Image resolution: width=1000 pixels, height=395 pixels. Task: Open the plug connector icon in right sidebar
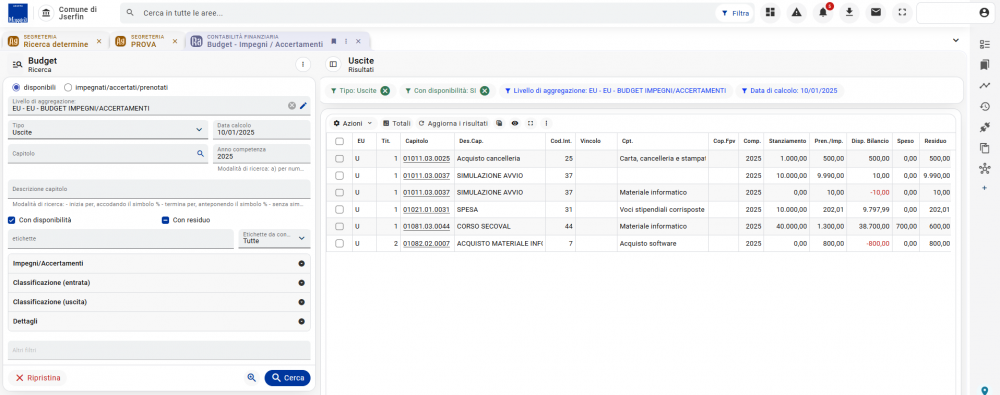(985, 127)
